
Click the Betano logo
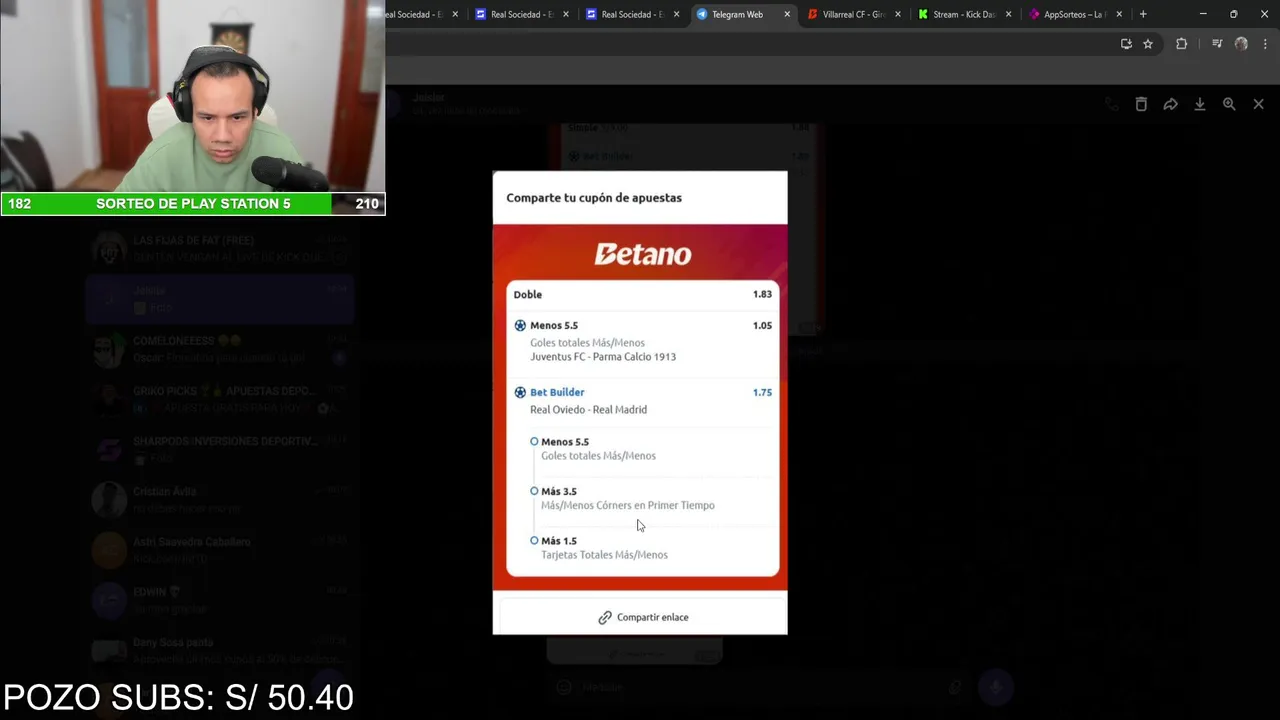click(x=643, y=254)
